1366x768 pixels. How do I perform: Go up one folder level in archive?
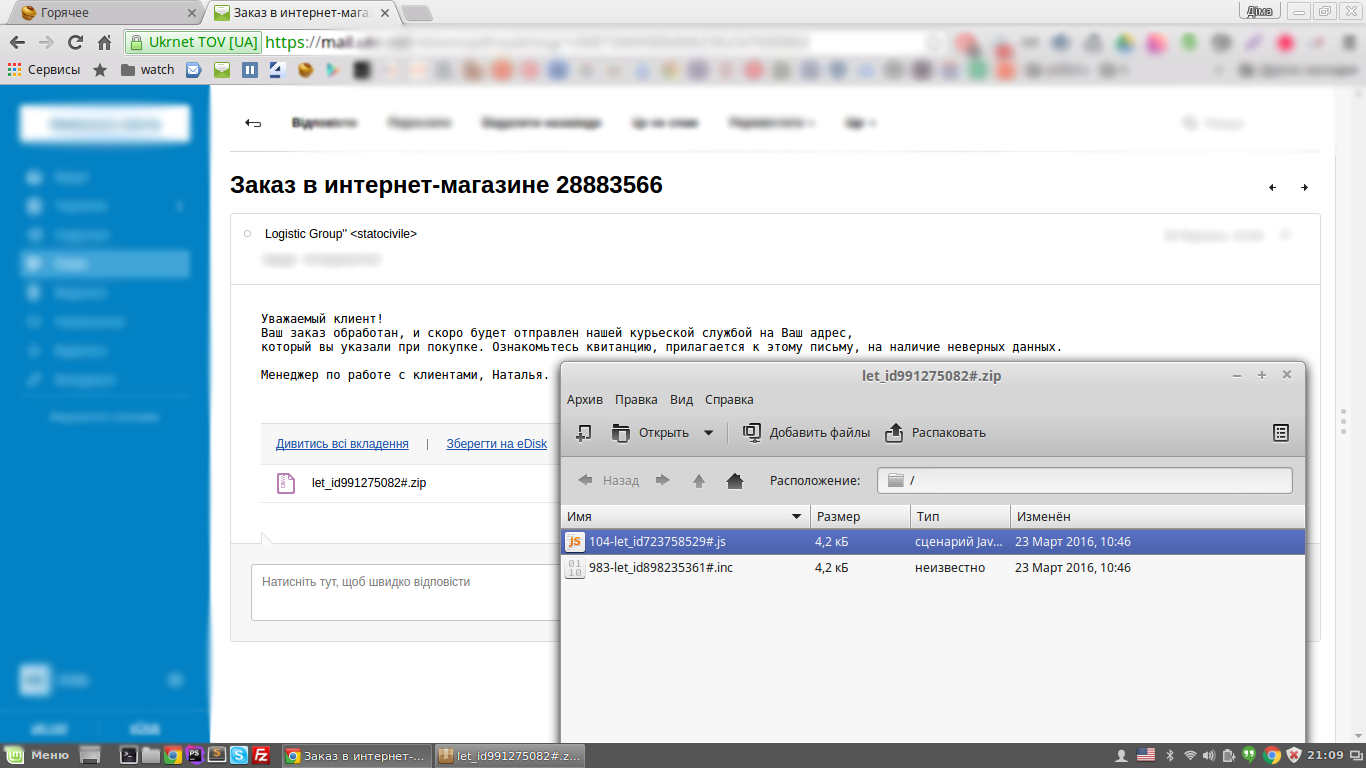[x=699, y=481]
